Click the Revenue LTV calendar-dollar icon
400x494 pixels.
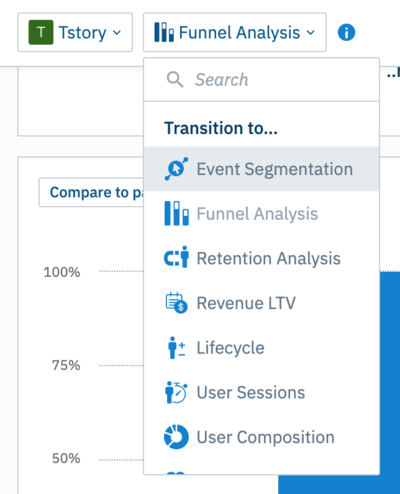point(176,303)
